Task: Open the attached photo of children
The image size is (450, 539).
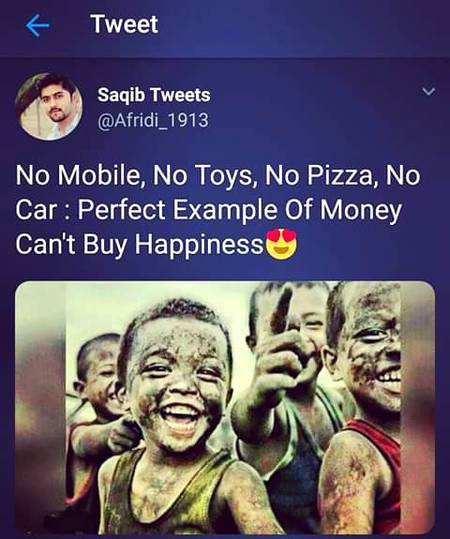Action: (225, 408)
